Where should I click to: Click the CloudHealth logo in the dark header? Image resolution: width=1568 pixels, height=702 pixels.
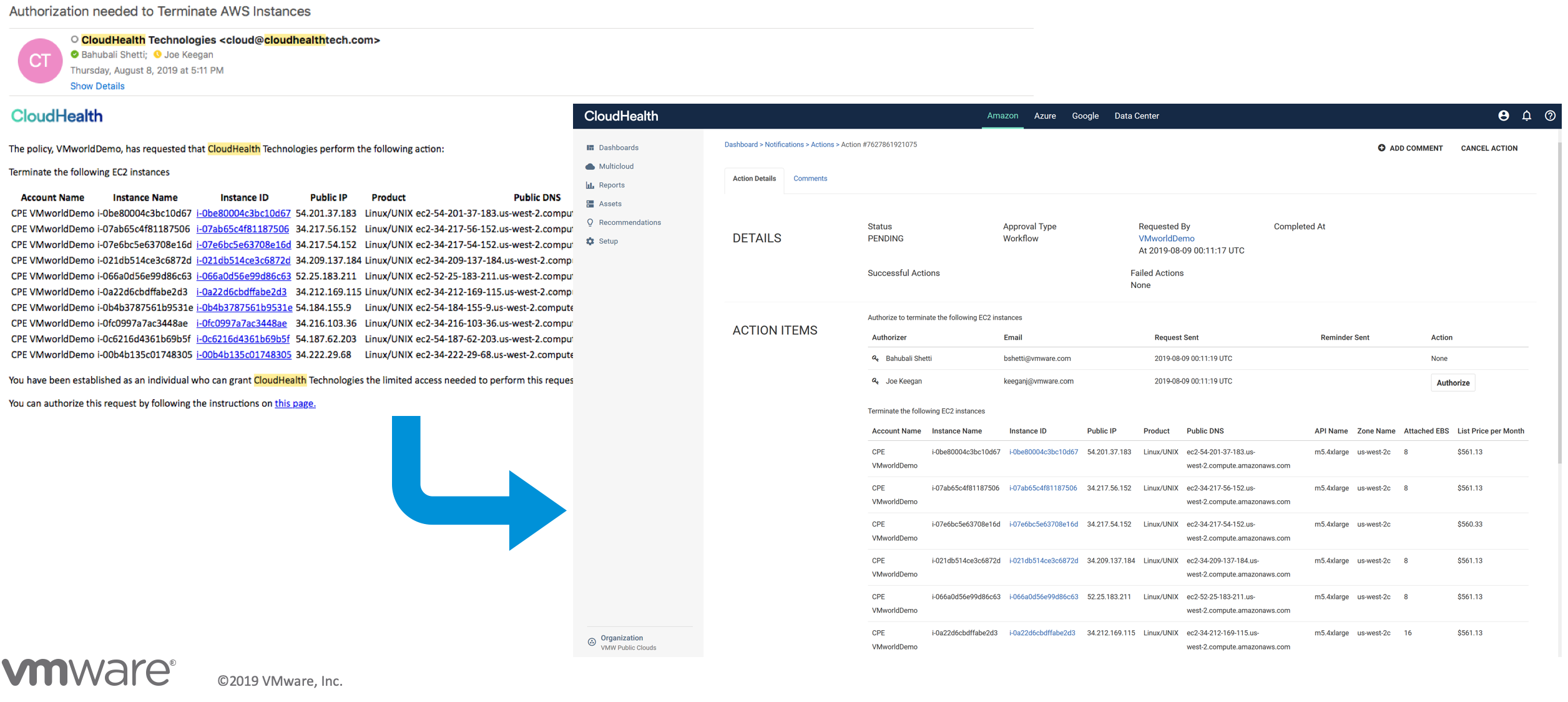point(621,116)
